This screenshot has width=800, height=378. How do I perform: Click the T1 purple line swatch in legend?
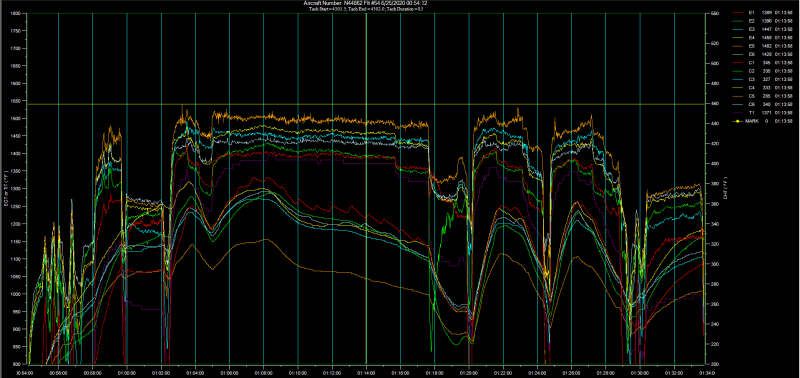pyautogui.click(x=737, y=113)
